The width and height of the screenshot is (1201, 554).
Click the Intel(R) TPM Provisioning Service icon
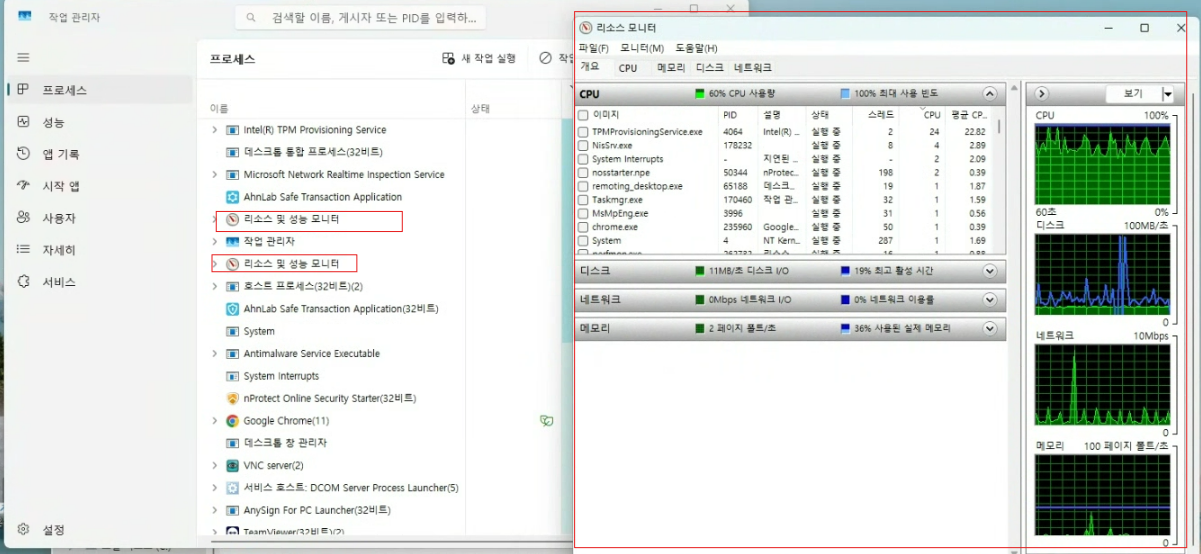click(x=233, y=130)
